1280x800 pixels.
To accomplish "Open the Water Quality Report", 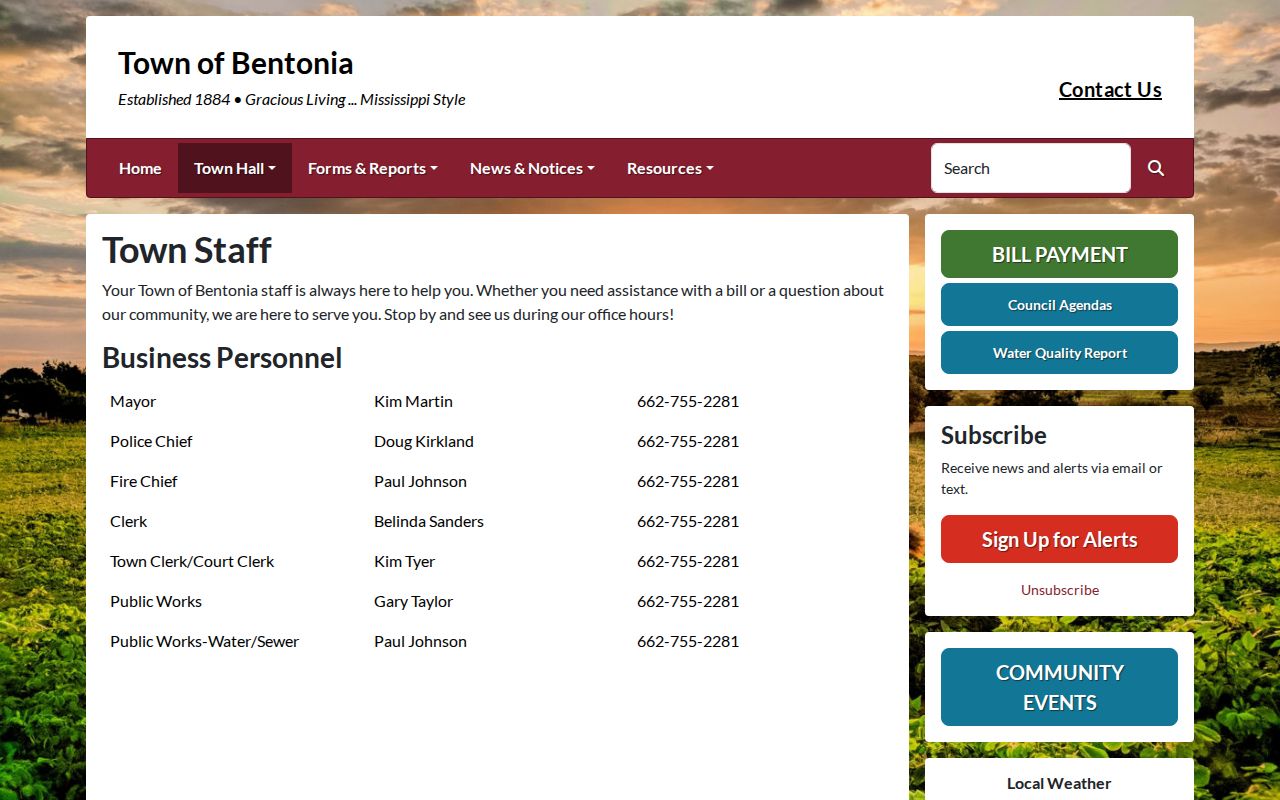I will click(1059, 353).
